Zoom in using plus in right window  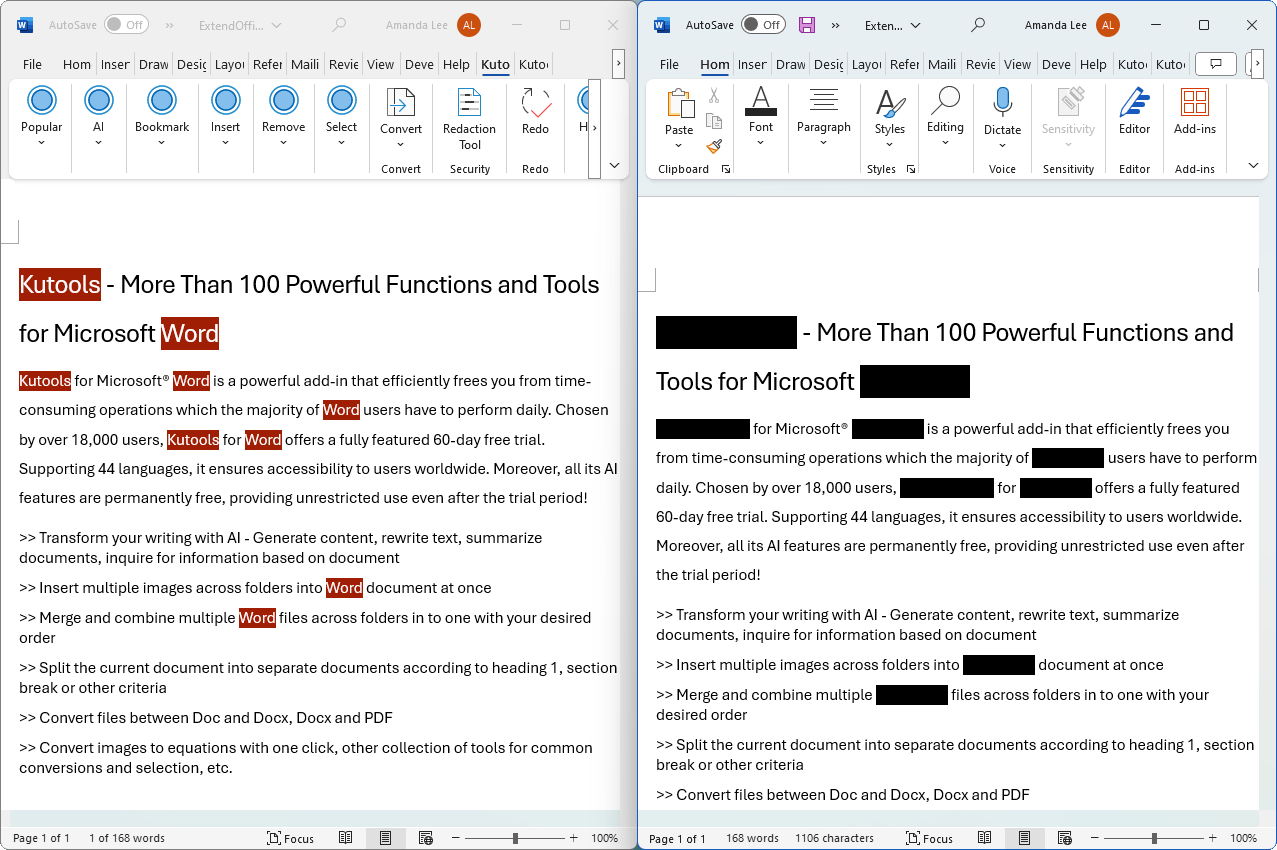tap(1213, 838)
